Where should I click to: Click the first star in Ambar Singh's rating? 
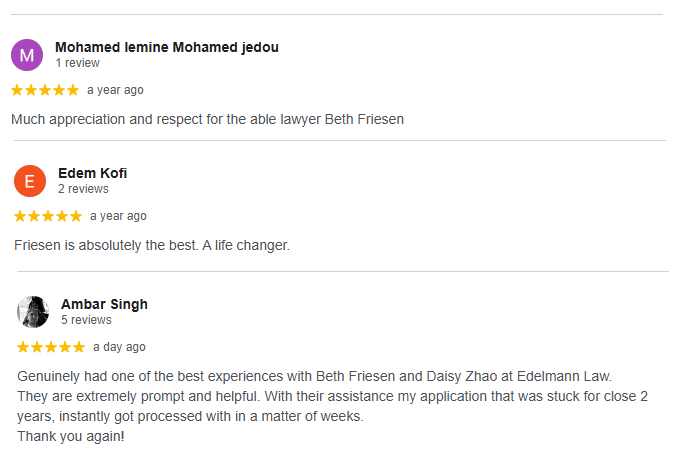[x=24, y=347]
